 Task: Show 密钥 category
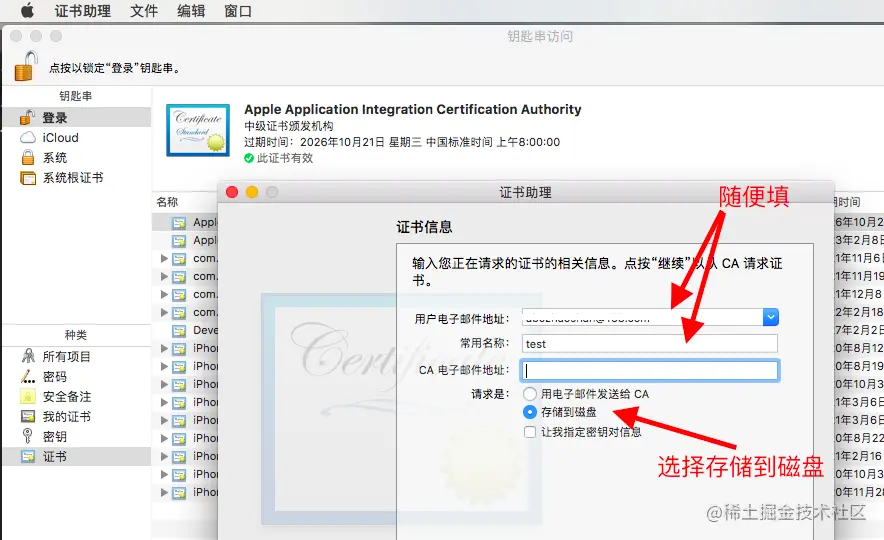[77, 436]
